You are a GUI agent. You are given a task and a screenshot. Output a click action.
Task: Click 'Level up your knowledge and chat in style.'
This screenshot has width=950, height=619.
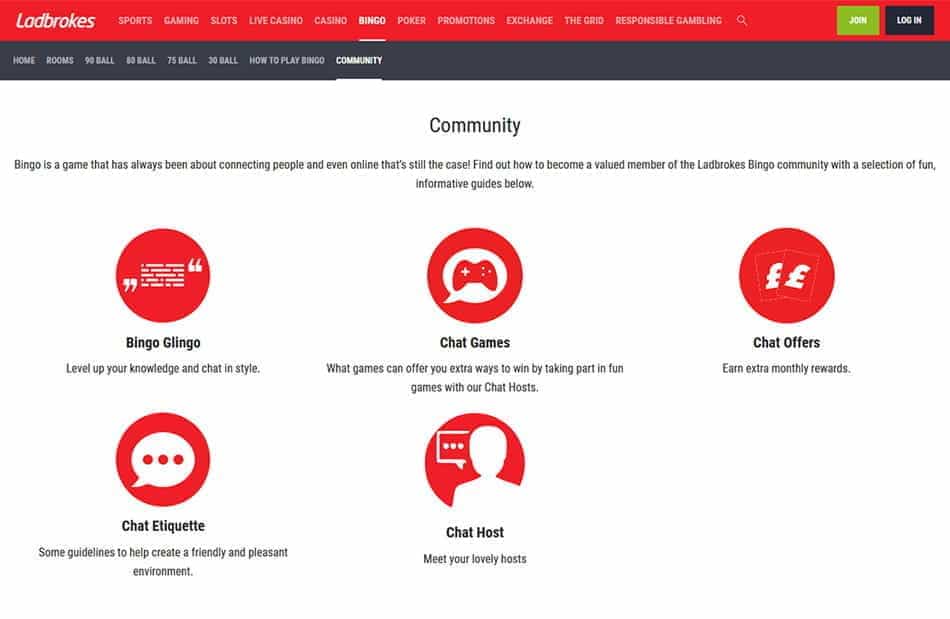(x=163, y=368)
